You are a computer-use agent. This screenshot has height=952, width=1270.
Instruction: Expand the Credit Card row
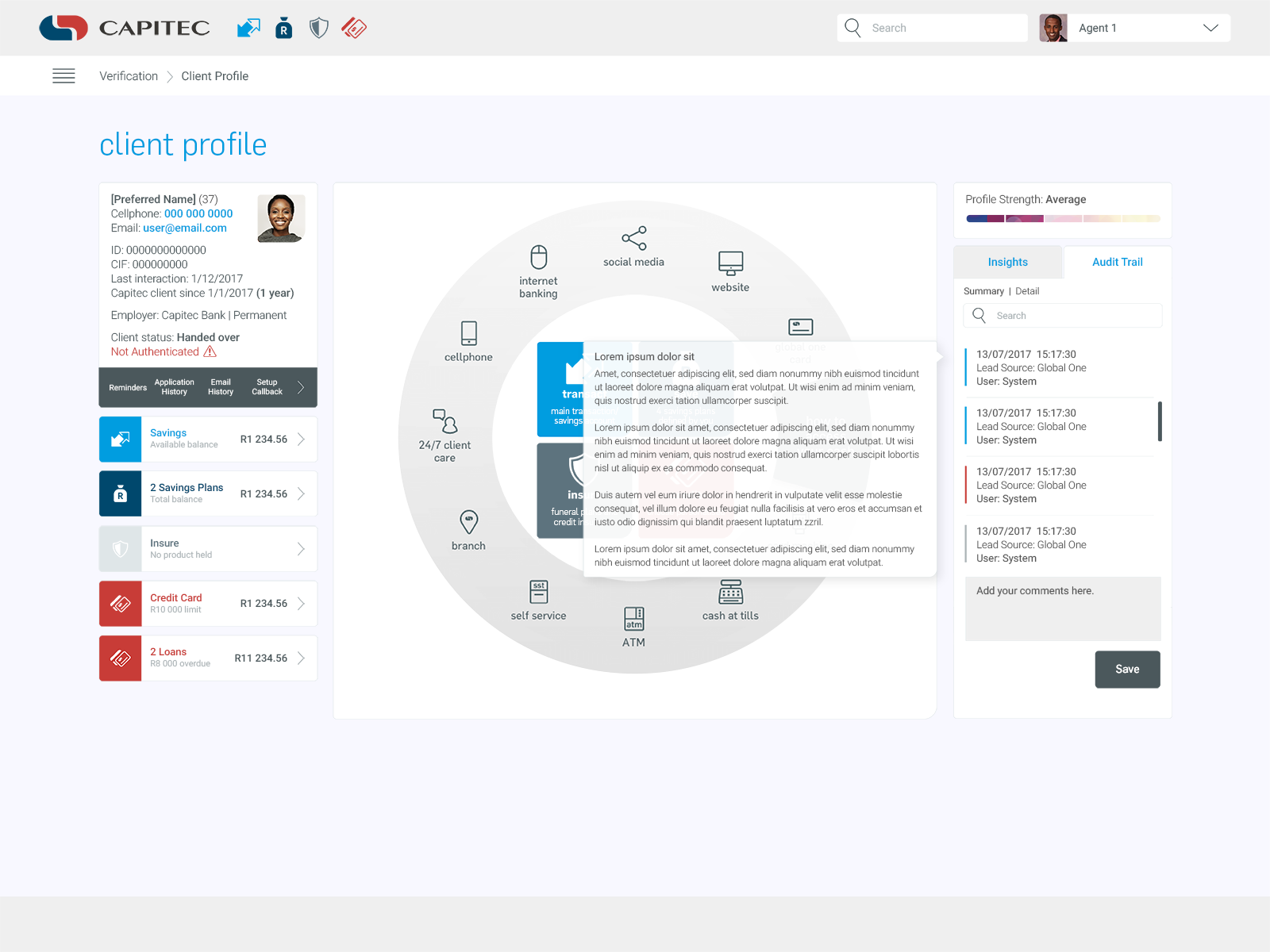(301, 604)
